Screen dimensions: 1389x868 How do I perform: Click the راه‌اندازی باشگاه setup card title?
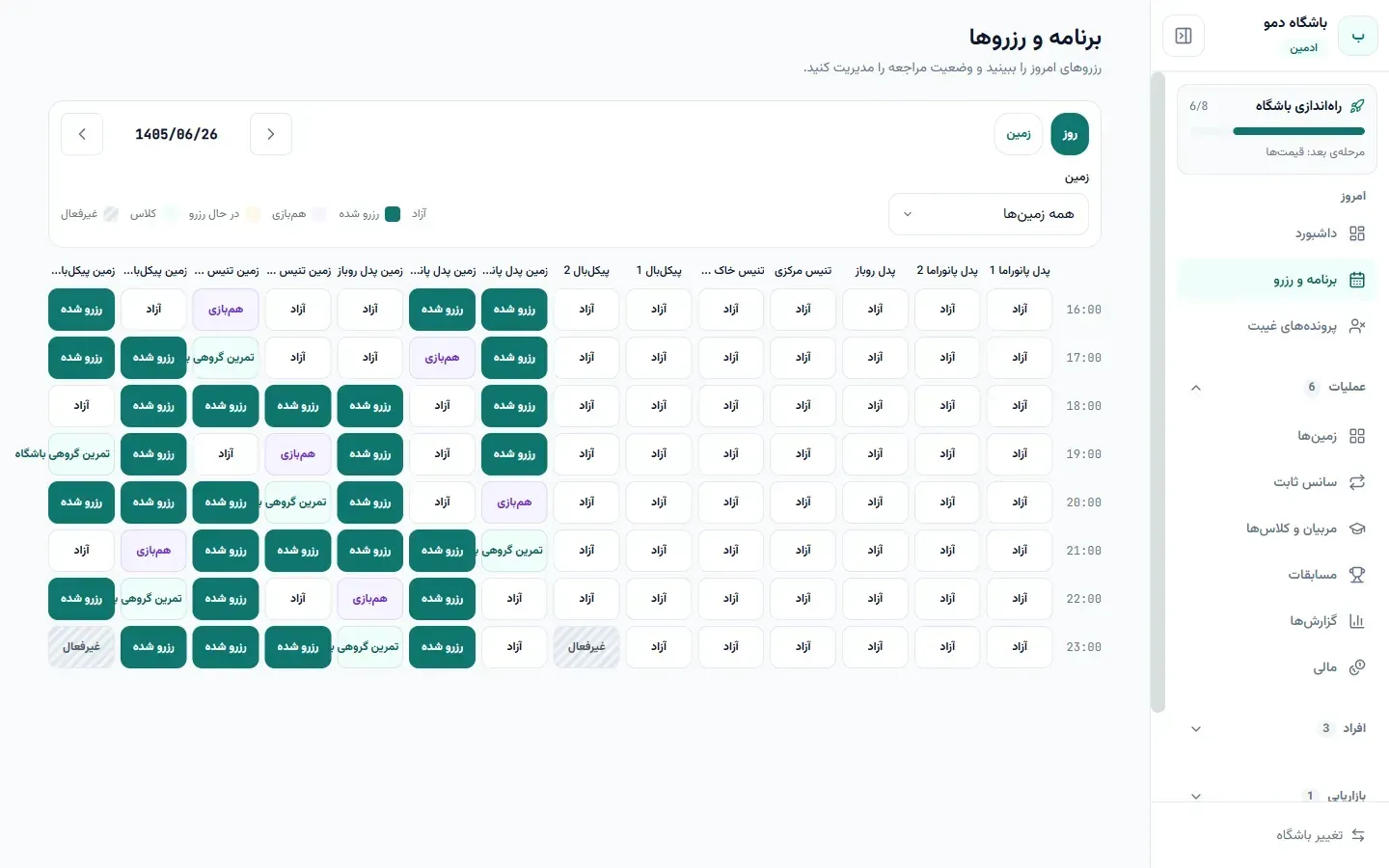(x=1298, y=106)
